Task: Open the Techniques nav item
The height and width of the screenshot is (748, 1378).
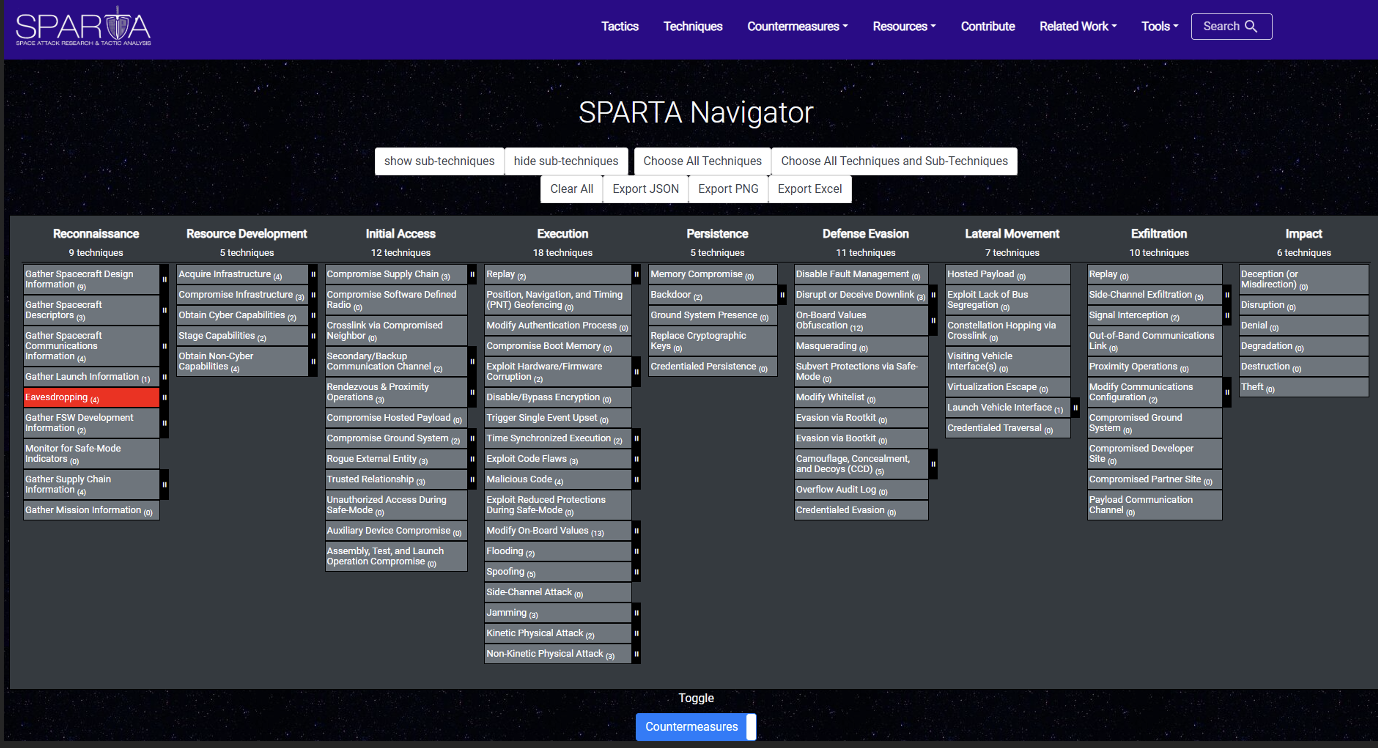Action: pos(693,26)
